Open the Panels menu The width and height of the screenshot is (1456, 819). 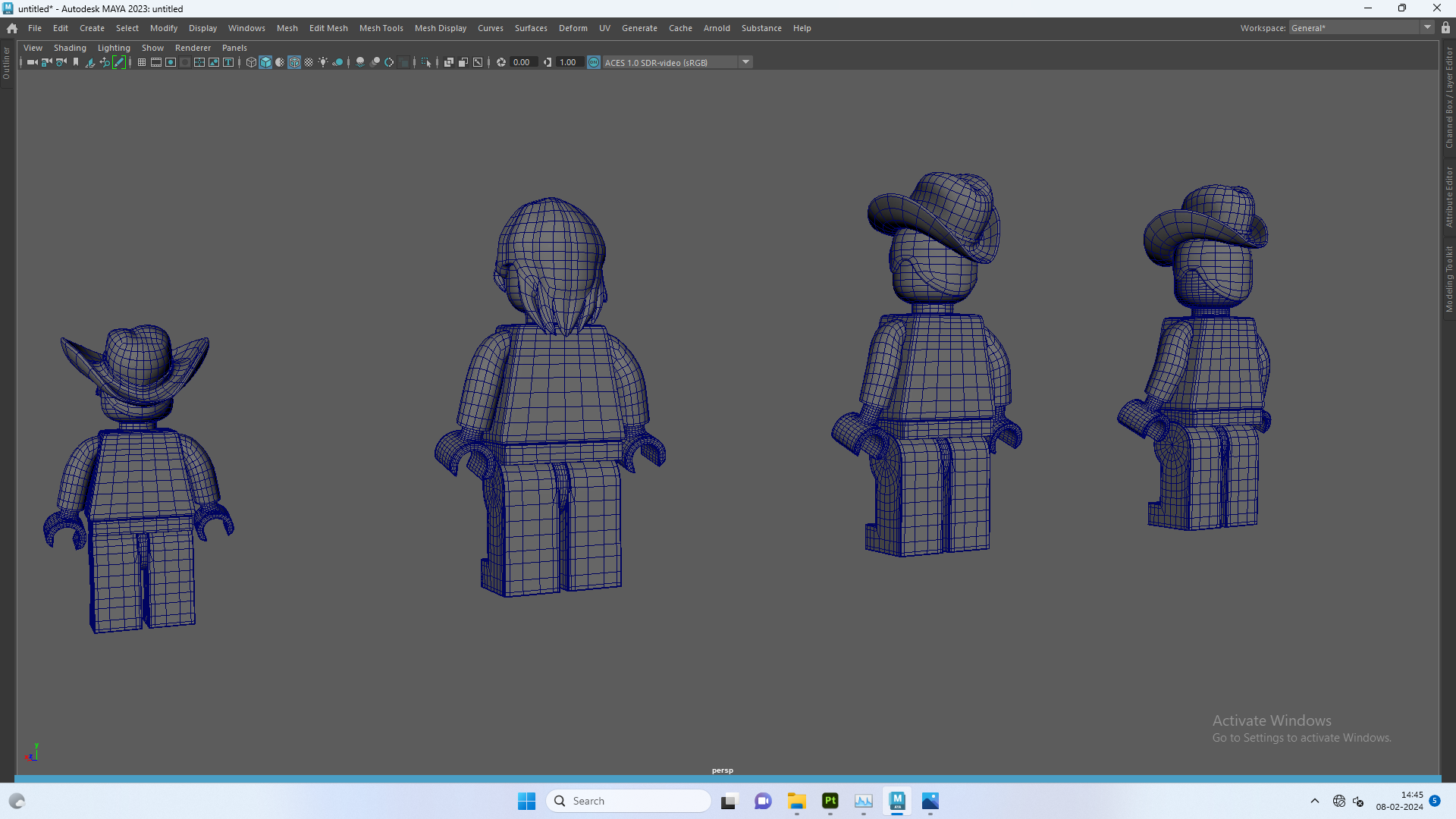click(234, 48)
